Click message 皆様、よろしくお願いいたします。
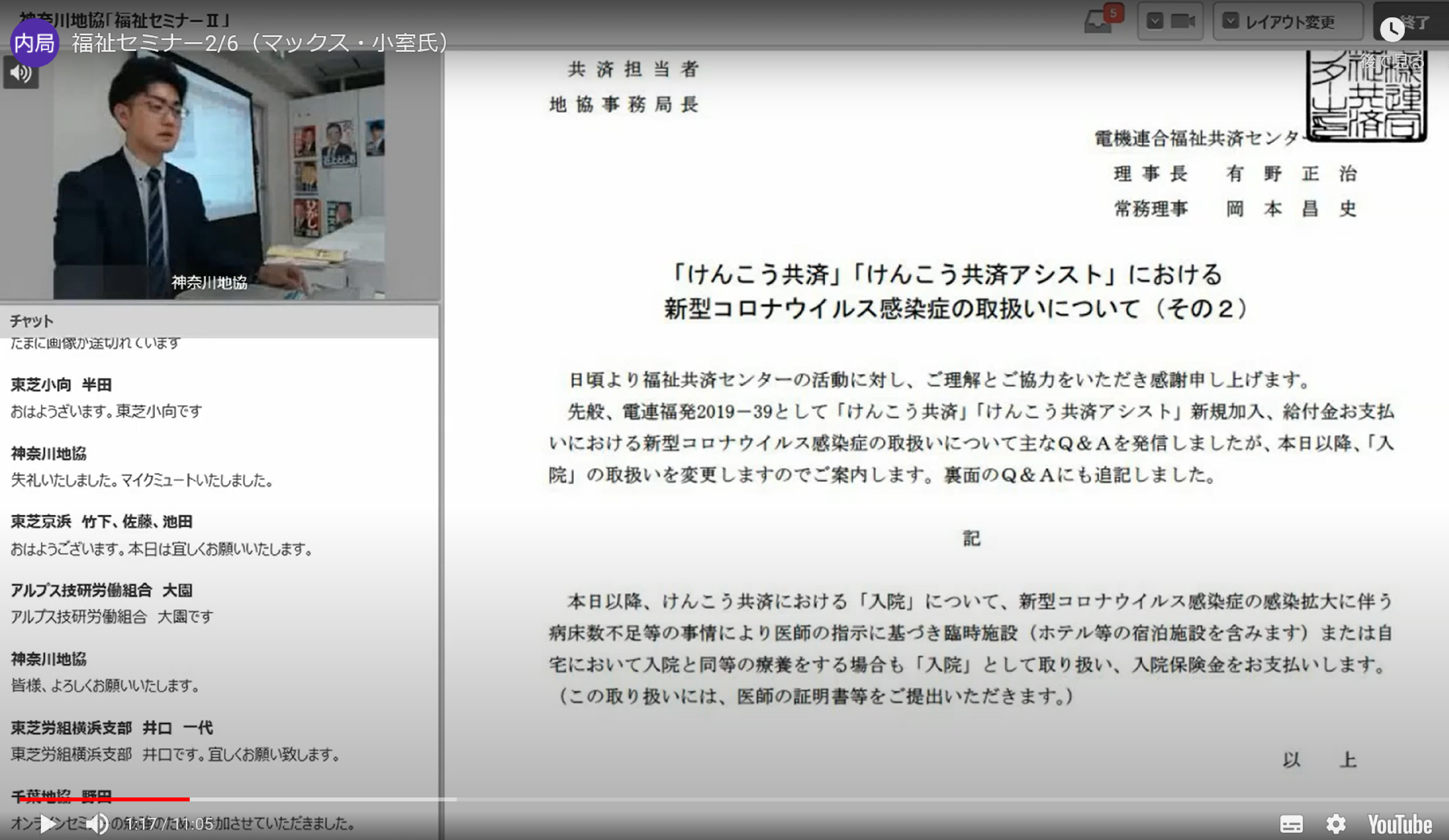1449x840 pixels. (x=105, y=686)
